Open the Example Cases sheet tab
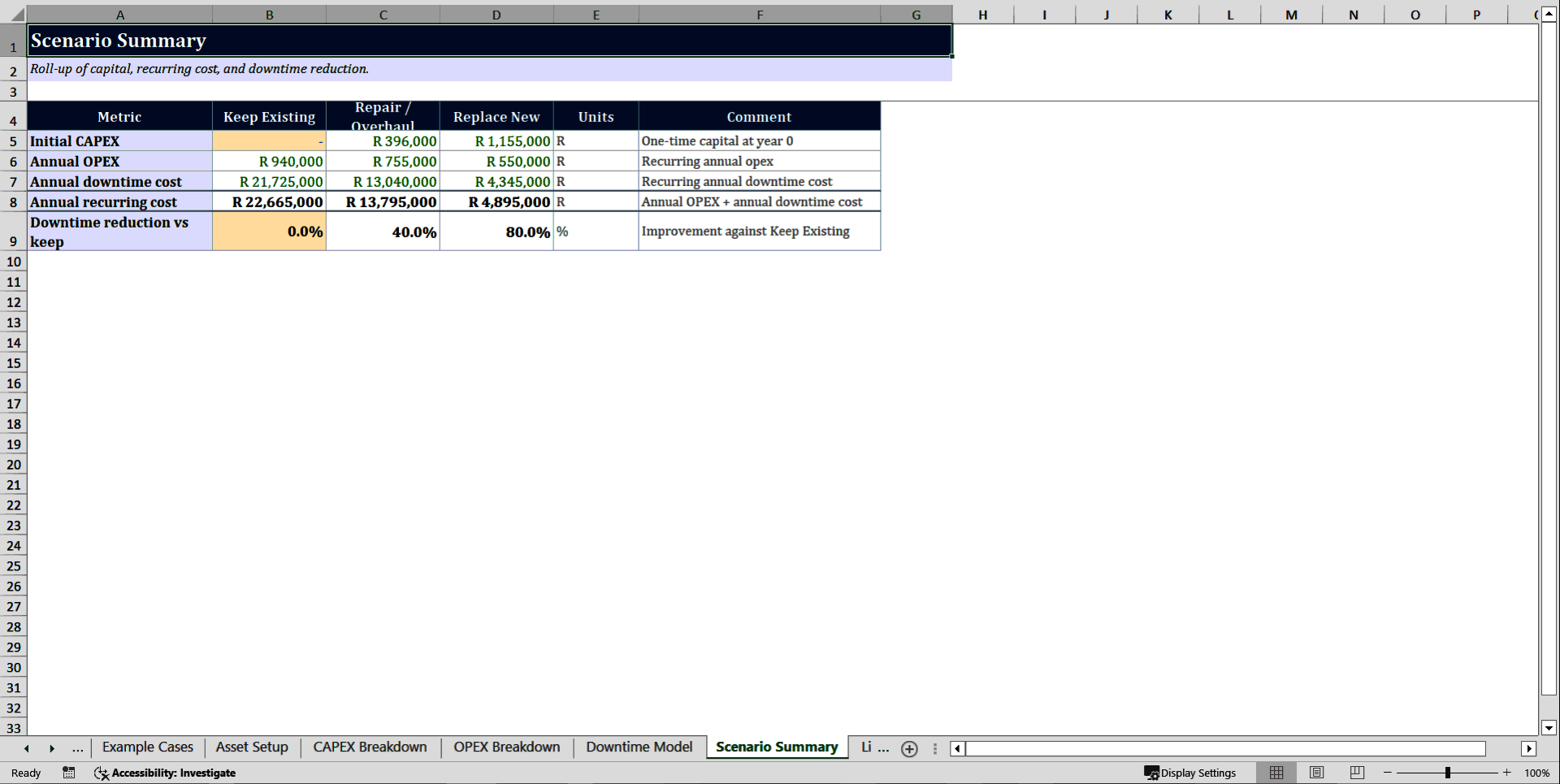Image resolution: width=1560 pixels, height=784 pixels. (x=147, y=747)
